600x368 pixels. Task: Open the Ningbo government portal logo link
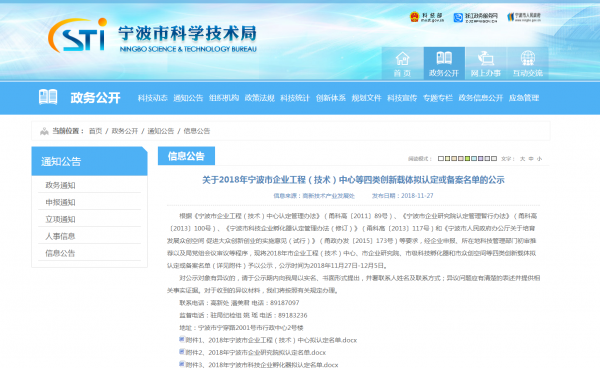(x=523, y=17)
